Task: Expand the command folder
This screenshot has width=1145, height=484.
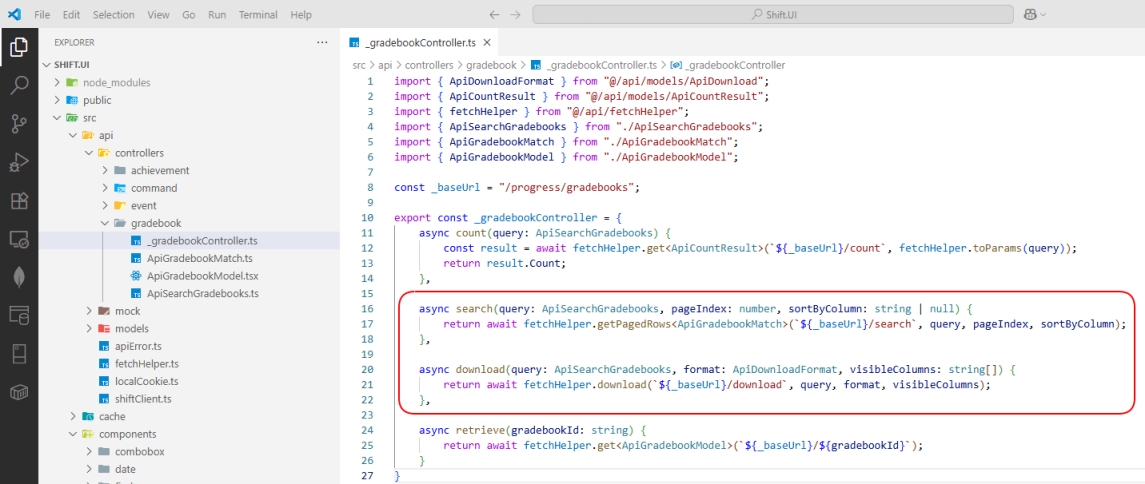Action: pyautogui.click(x=104, y=188)
